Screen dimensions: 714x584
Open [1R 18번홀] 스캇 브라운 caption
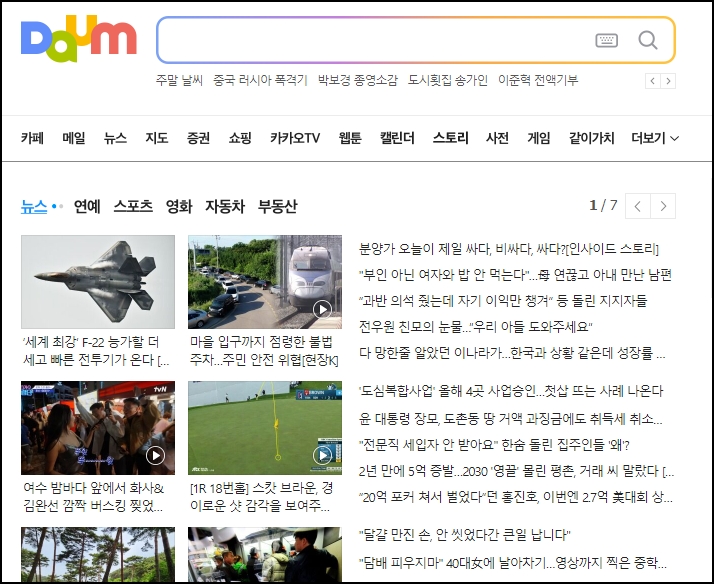pyautogui.click(x=261, y=497)
